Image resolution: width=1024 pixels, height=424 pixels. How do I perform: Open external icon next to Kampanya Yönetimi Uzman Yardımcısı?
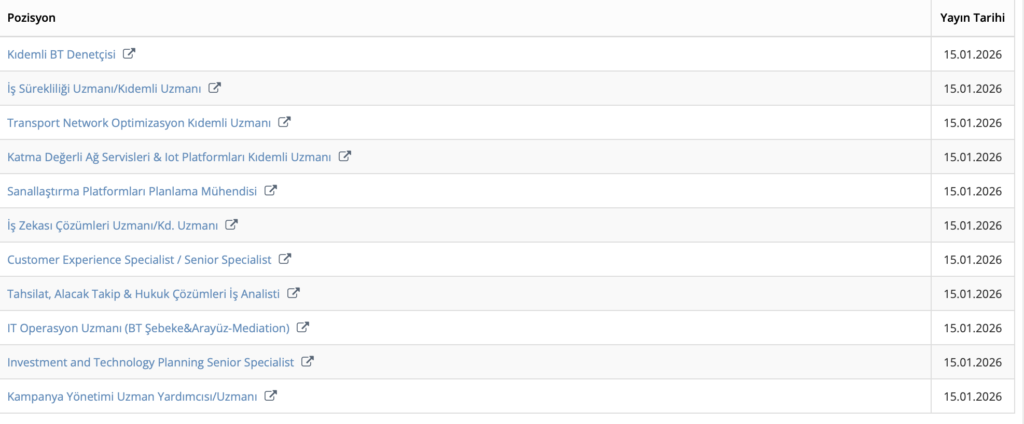[x=270, y=396]
